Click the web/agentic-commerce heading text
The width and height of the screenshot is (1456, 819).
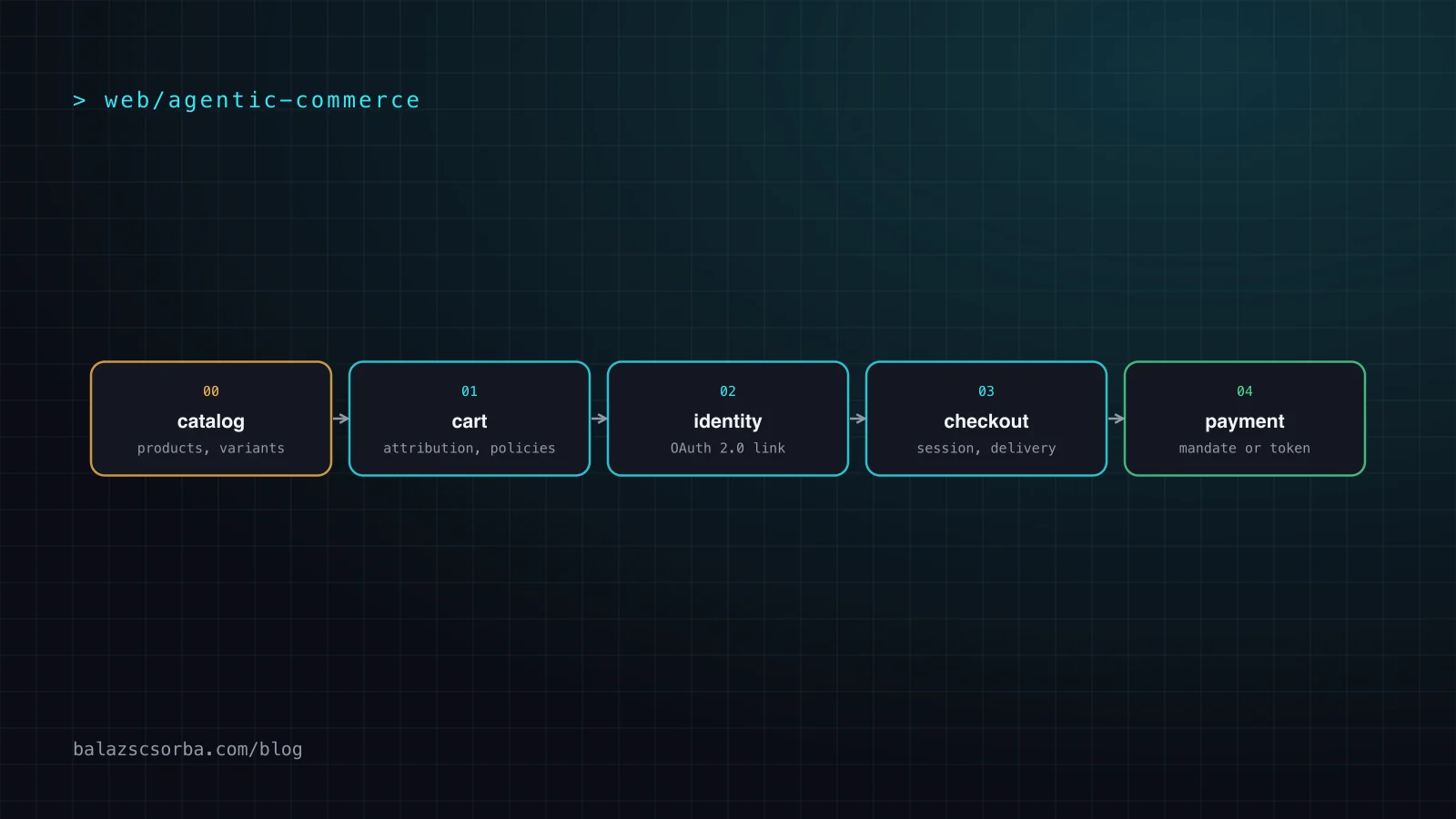(x=262, y=100)
